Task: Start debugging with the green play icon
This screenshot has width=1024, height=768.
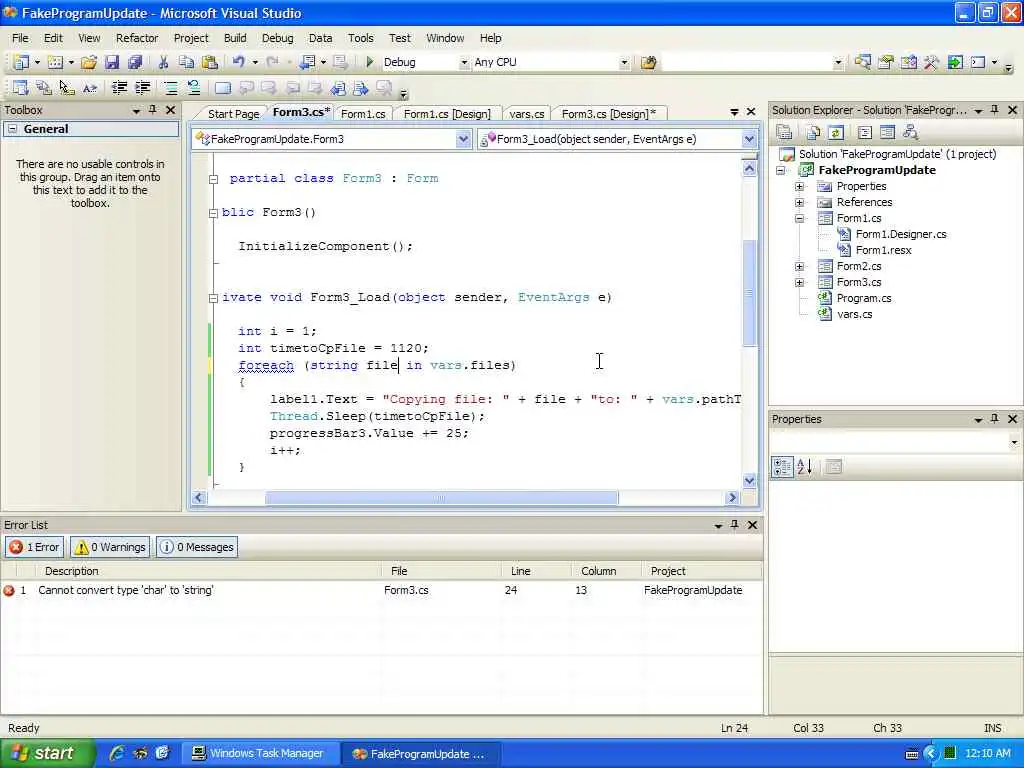Action: click(369, 62)
